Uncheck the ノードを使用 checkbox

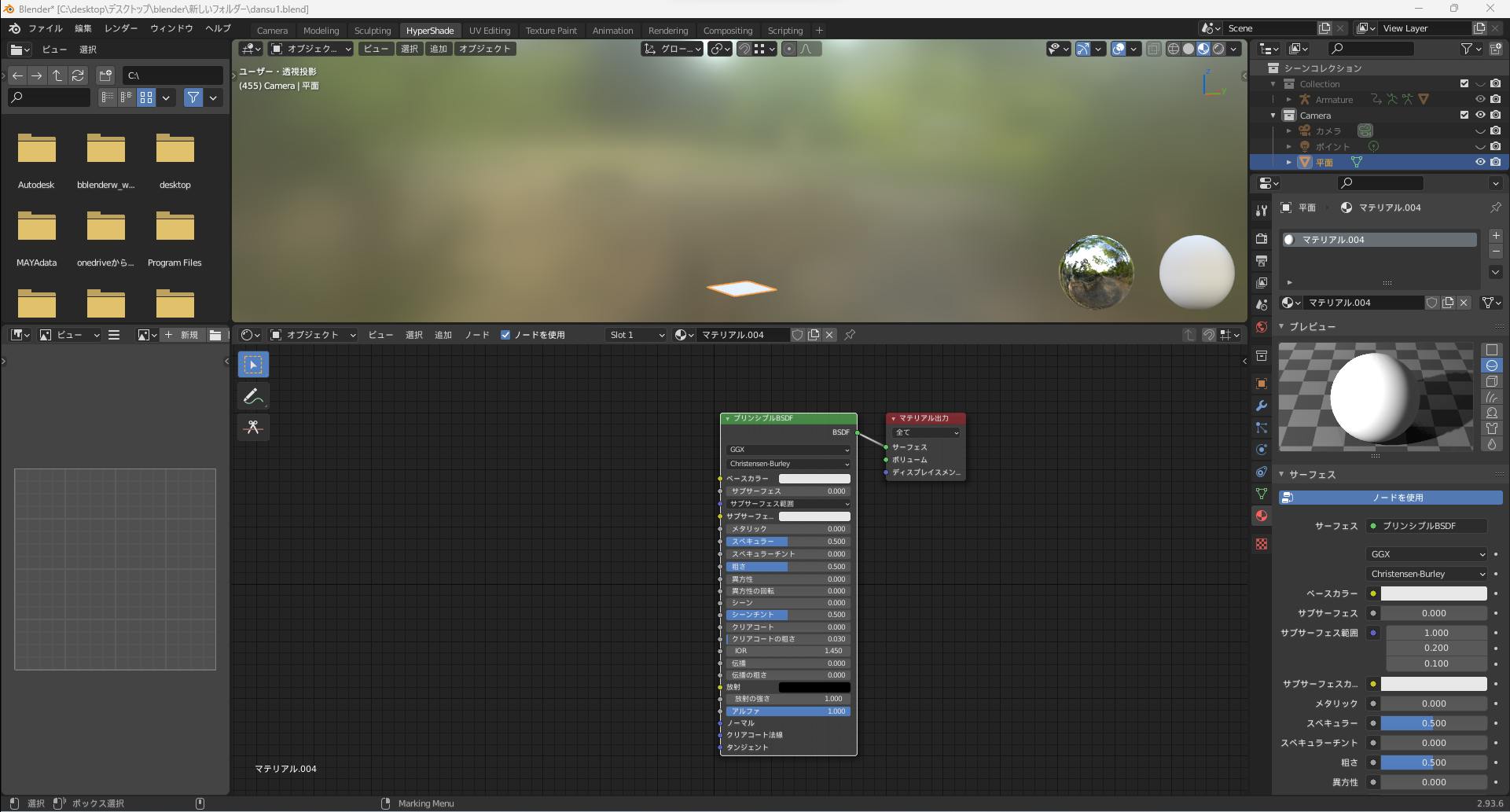pyautogui.click(x=505, y=335)
